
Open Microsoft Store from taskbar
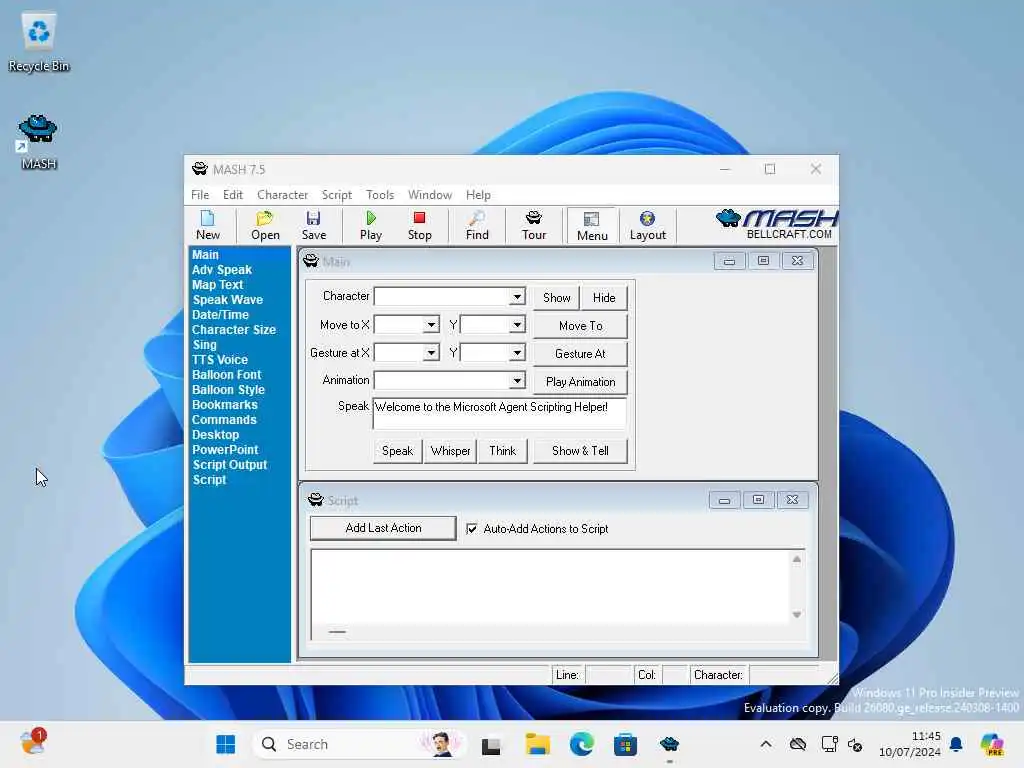coord(625,744)
